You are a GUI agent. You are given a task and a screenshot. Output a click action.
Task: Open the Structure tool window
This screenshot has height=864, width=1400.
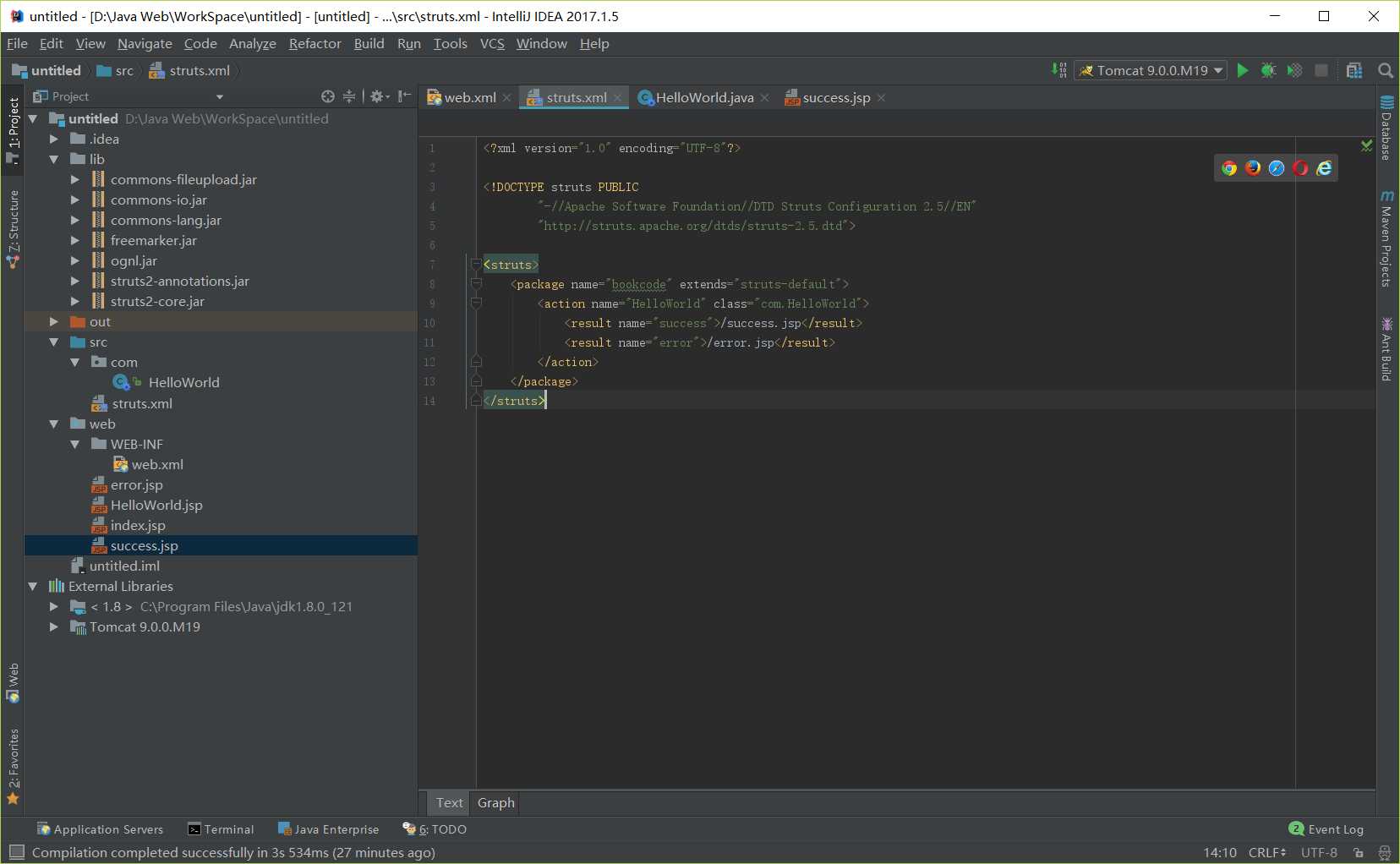point(13,229)
